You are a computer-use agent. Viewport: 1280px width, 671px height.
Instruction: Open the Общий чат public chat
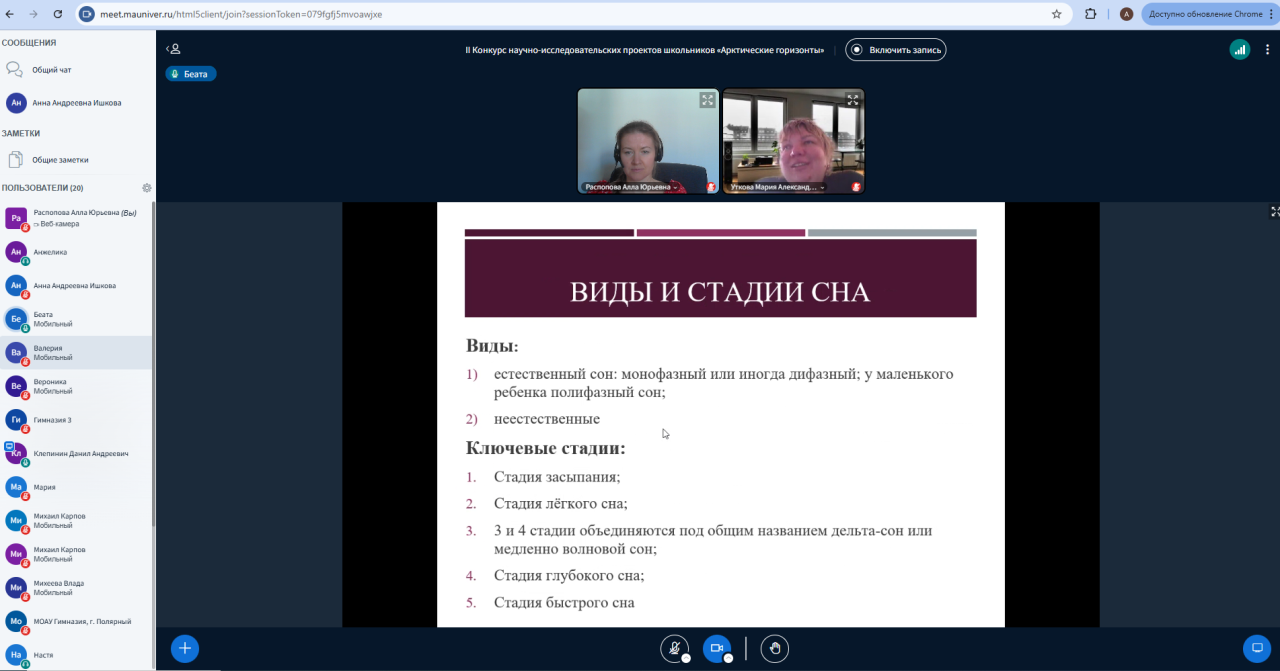(x=51, y=70)
